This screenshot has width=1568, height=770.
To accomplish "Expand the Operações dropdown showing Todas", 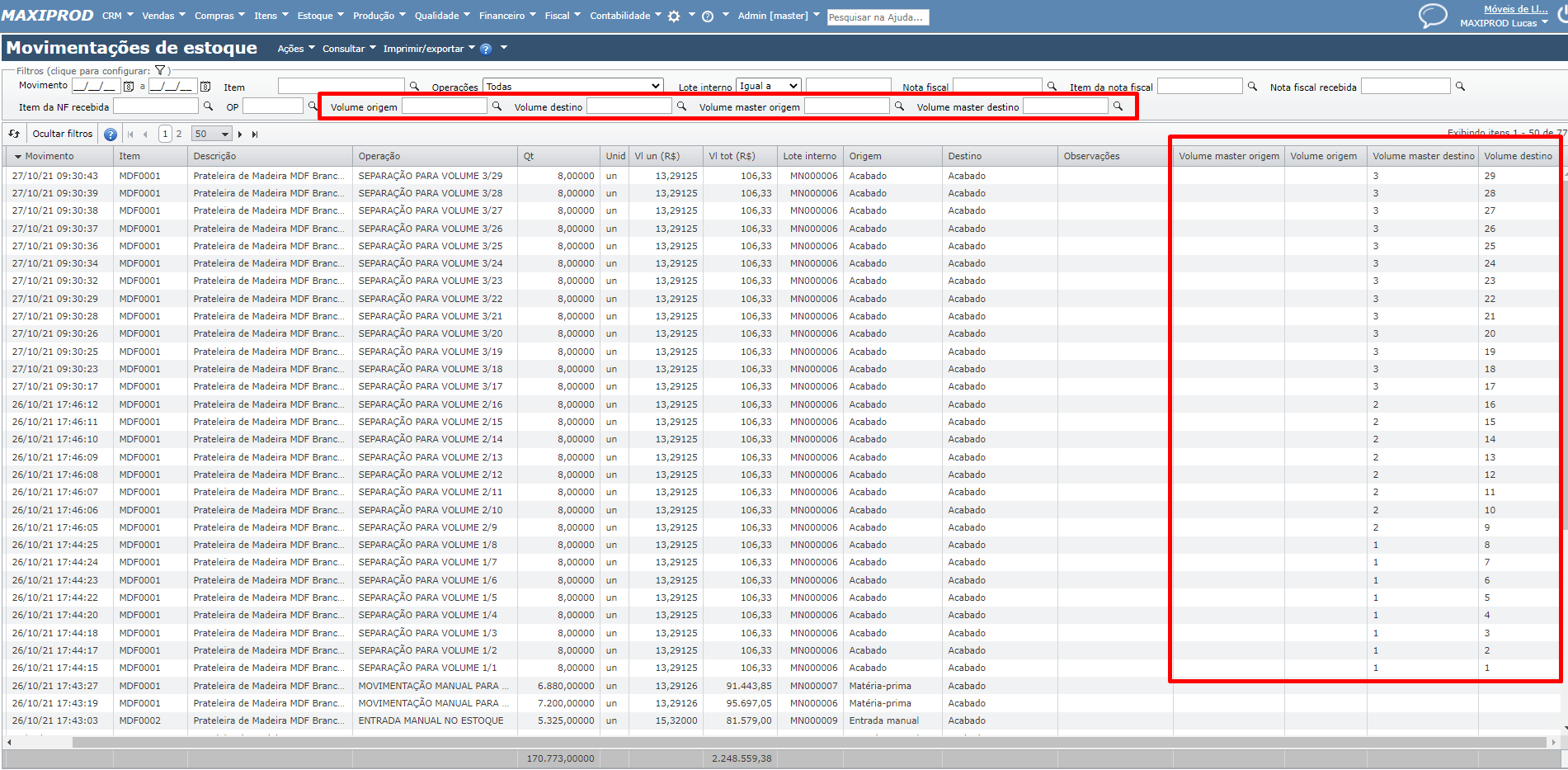I will pyautogui.click(x=572, y=87).
